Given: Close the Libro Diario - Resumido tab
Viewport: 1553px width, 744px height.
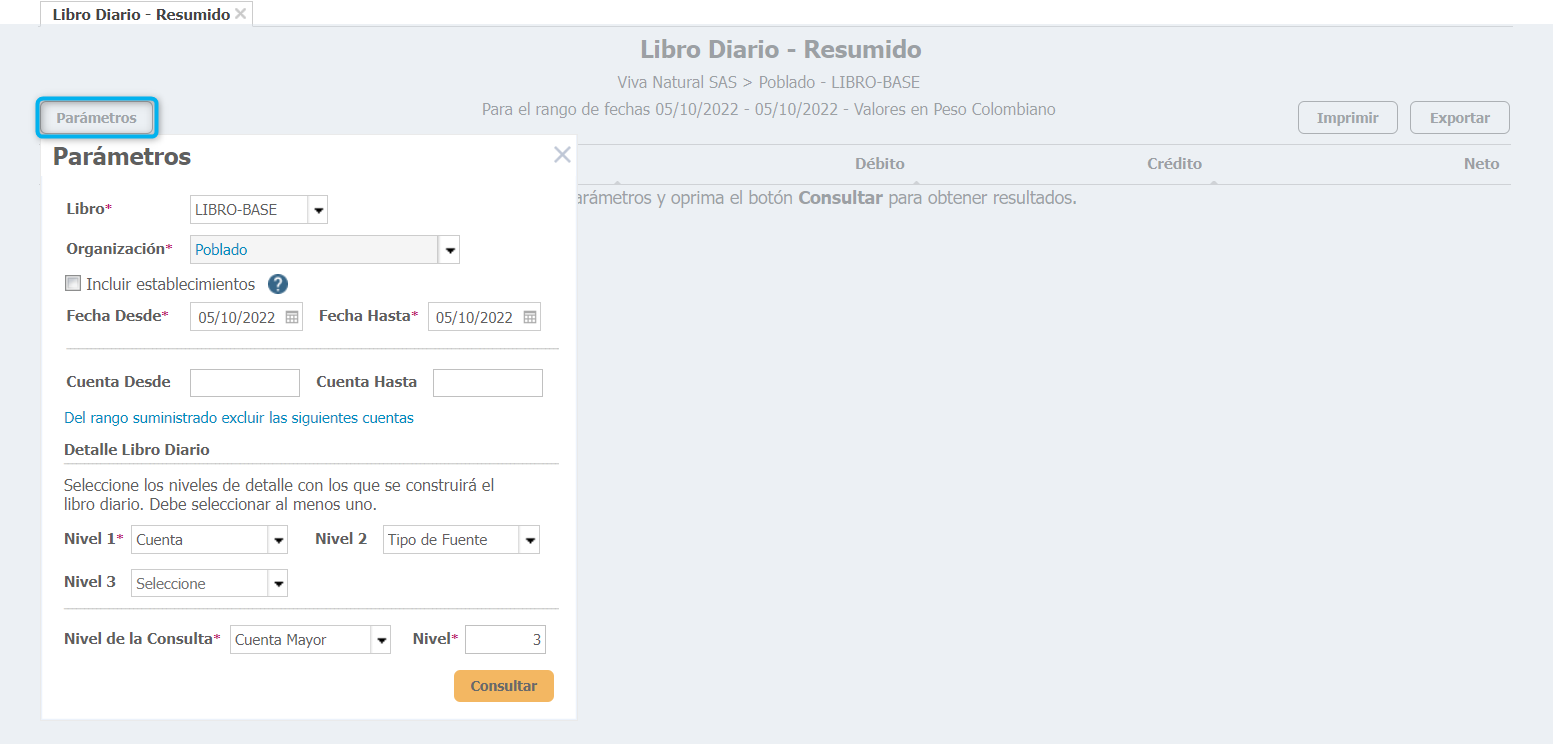Looking at the screenshot, I should [241, 14].
